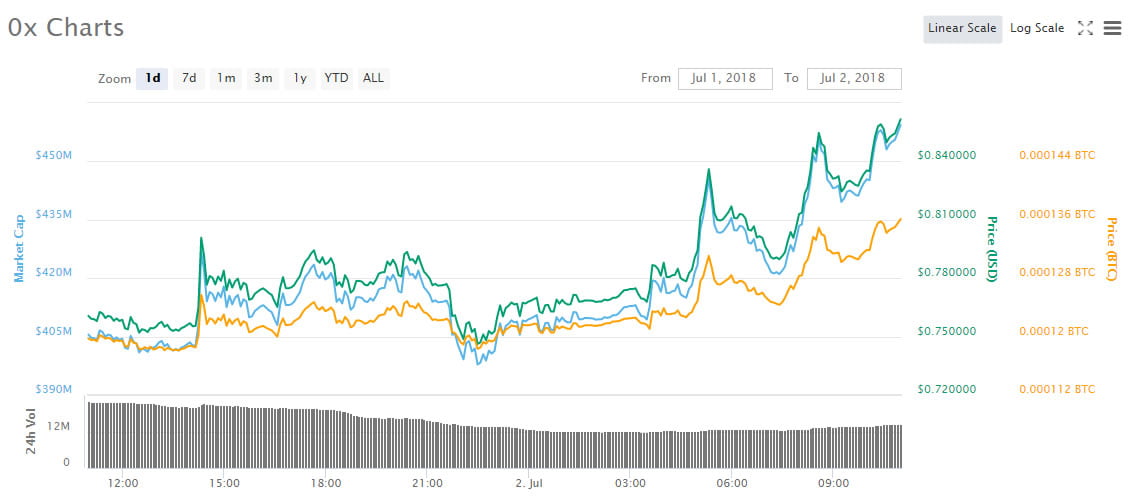The image size is (1133, 502).
Task: Set zoom to 3m
Action: click(x=263, y=78)
